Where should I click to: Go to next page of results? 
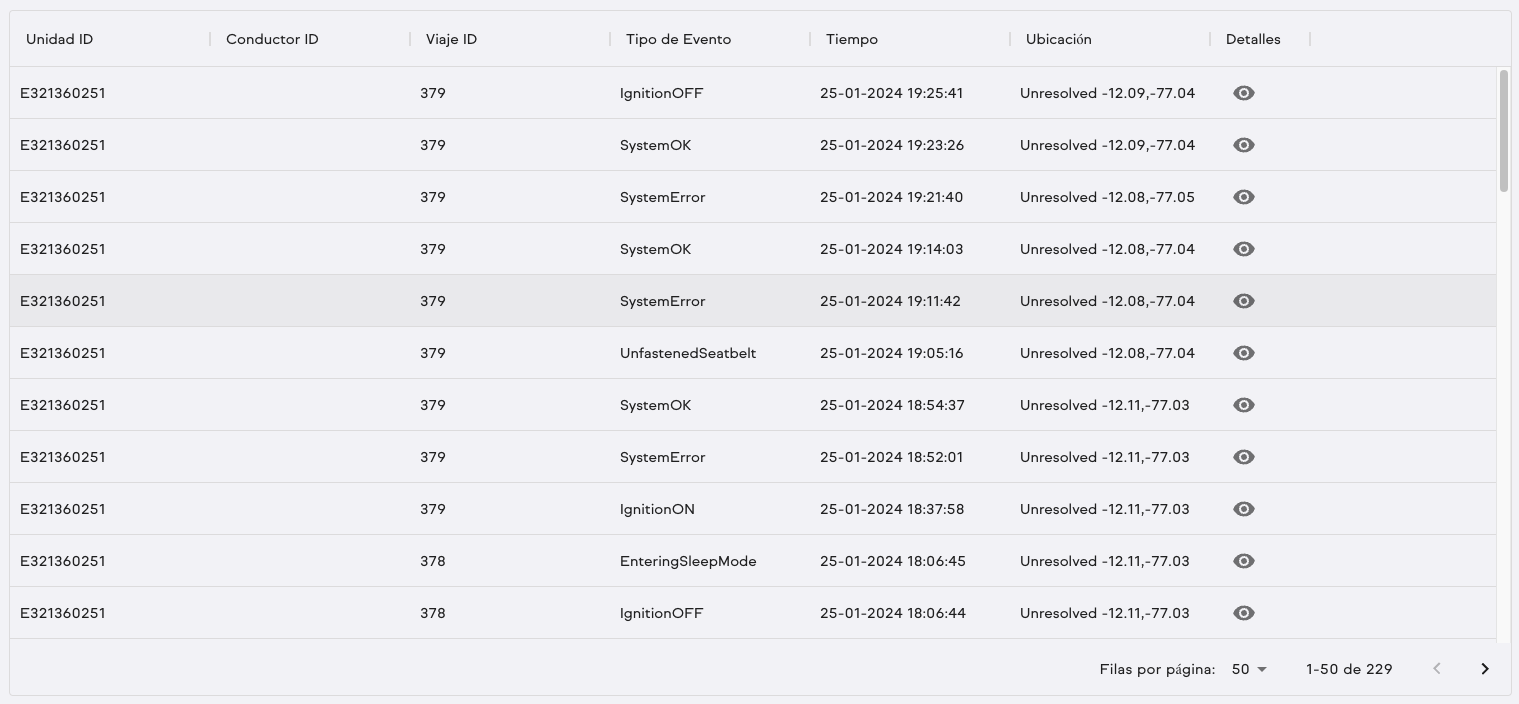[1484, 669]
